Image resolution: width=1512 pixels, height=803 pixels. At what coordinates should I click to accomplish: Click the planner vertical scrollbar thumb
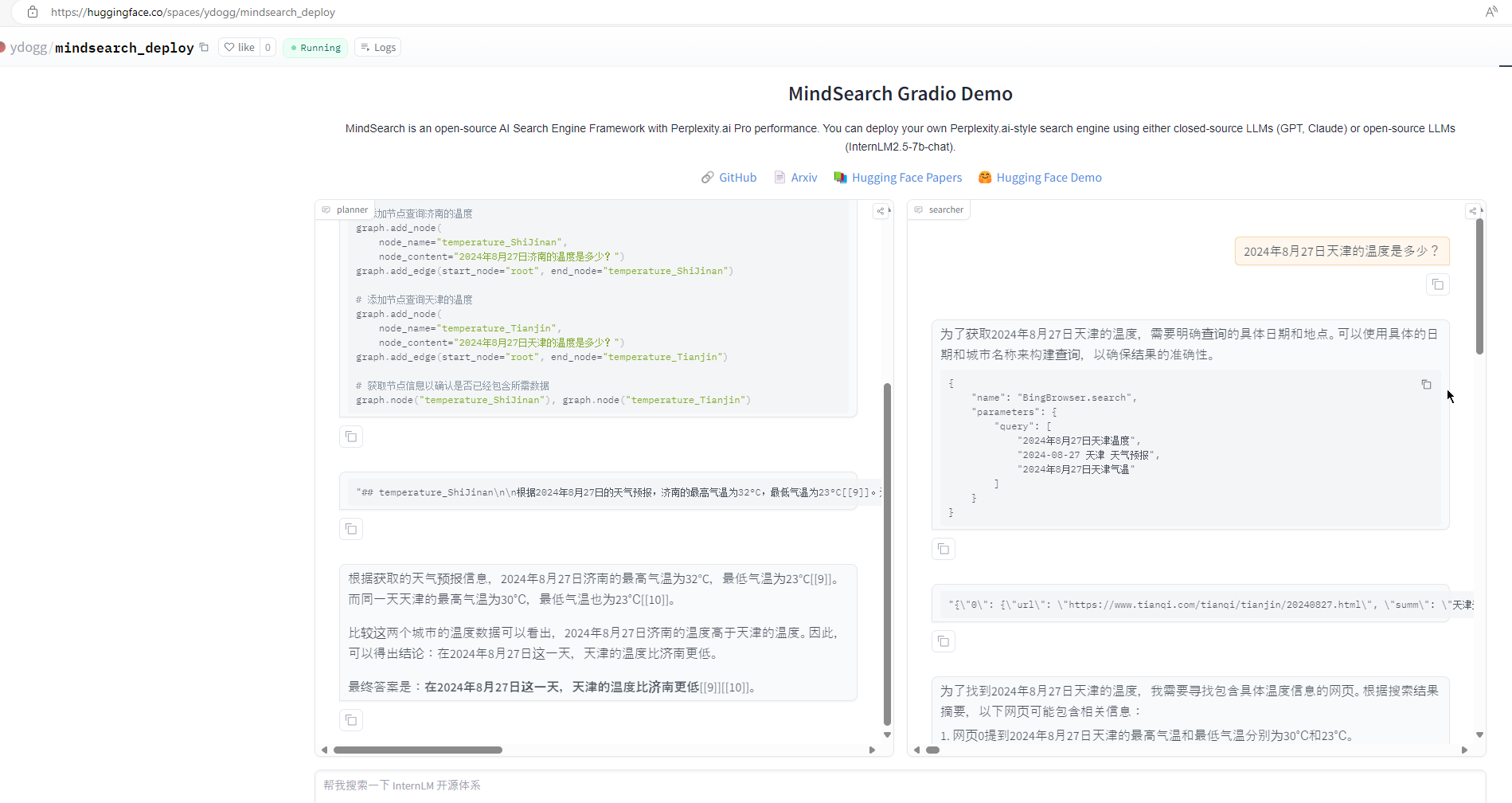click(887, 554)
